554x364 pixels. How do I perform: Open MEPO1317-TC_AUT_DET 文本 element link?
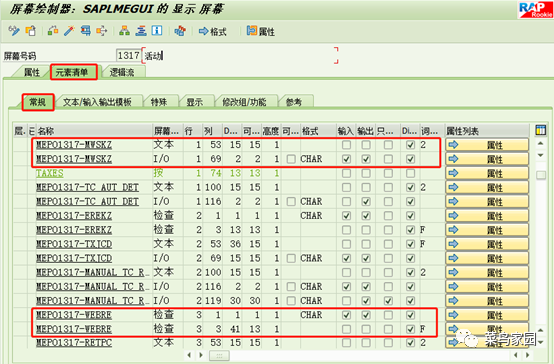(x=87, y=187)
